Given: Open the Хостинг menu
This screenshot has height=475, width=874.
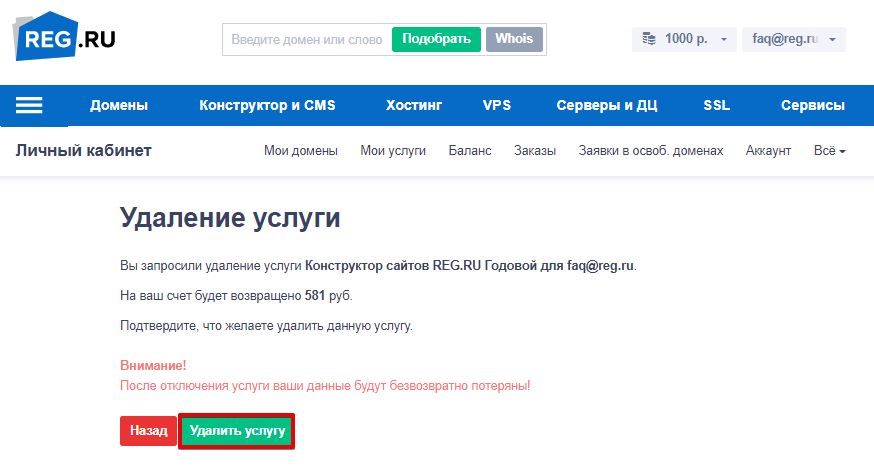Looking at the screenshot, I should (414, 105).
